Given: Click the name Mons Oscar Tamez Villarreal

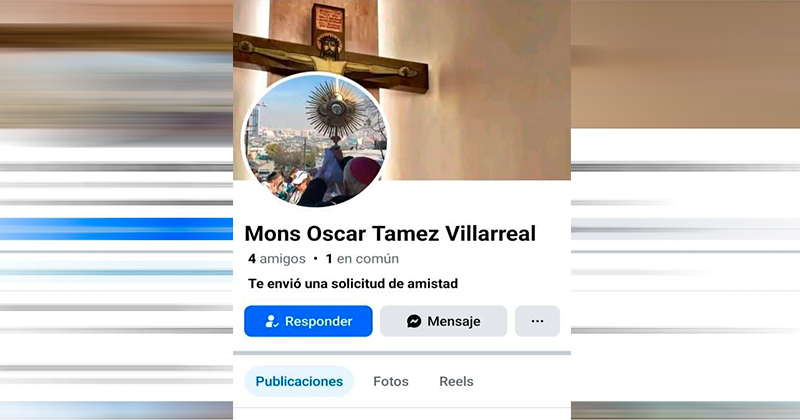Looking at the screenshot, I should [x=390, y=233].
